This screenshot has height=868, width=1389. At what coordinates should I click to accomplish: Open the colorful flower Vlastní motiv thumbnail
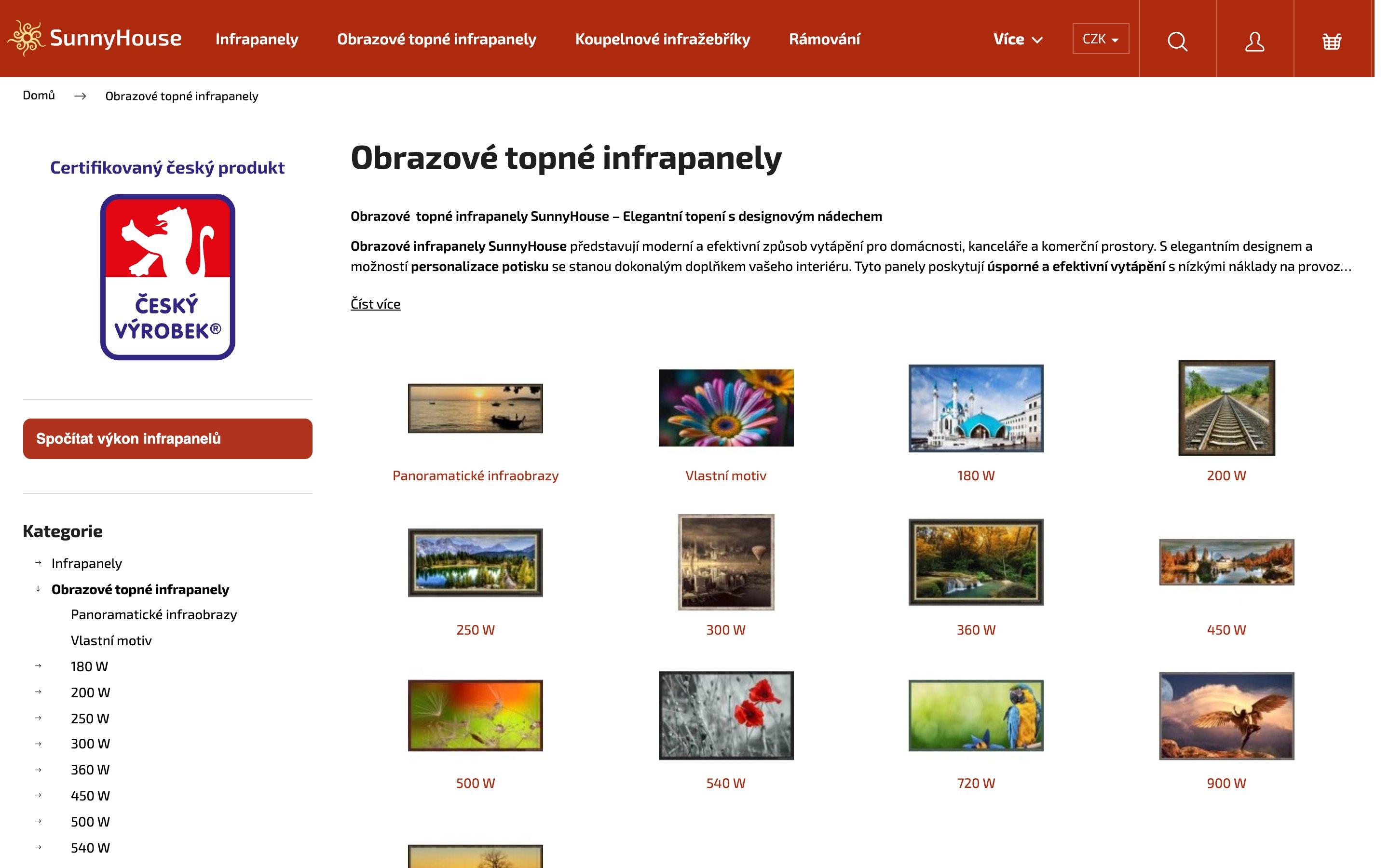pos(726,408)
